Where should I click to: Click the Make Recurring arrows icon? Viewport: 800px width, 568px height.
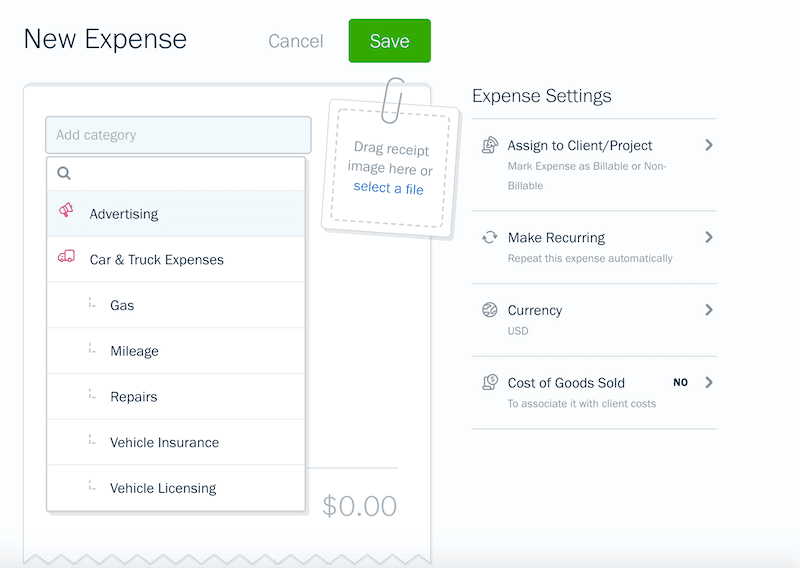point(490,238)
